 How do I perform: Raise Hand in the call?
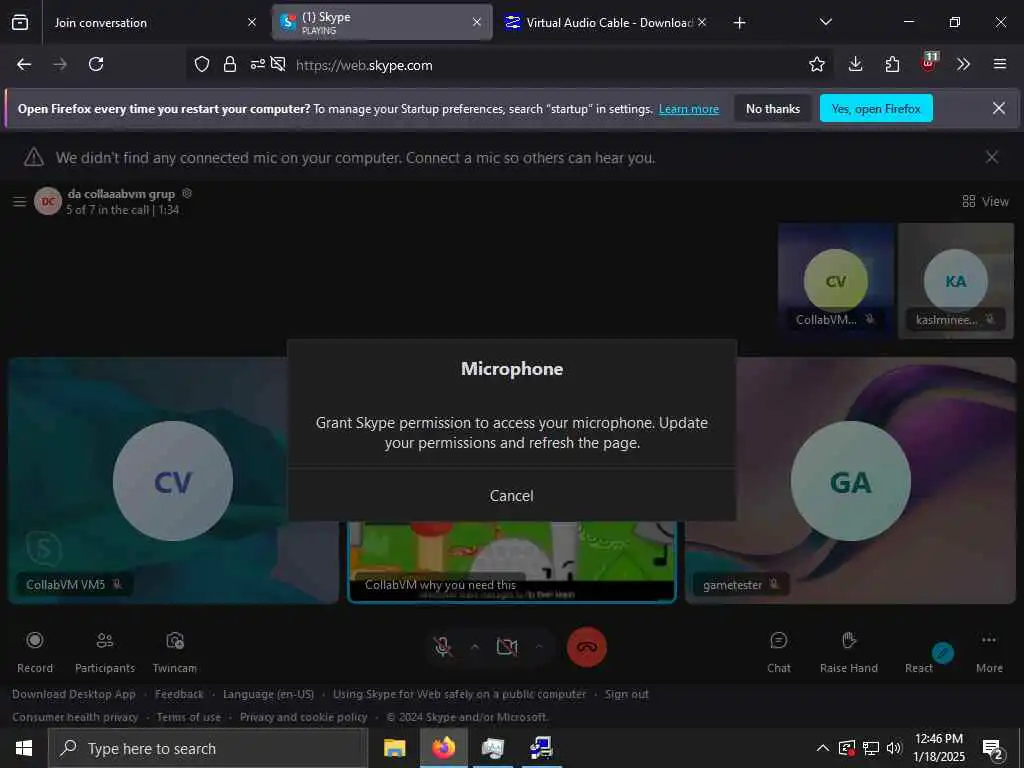(x=848, y=651)
